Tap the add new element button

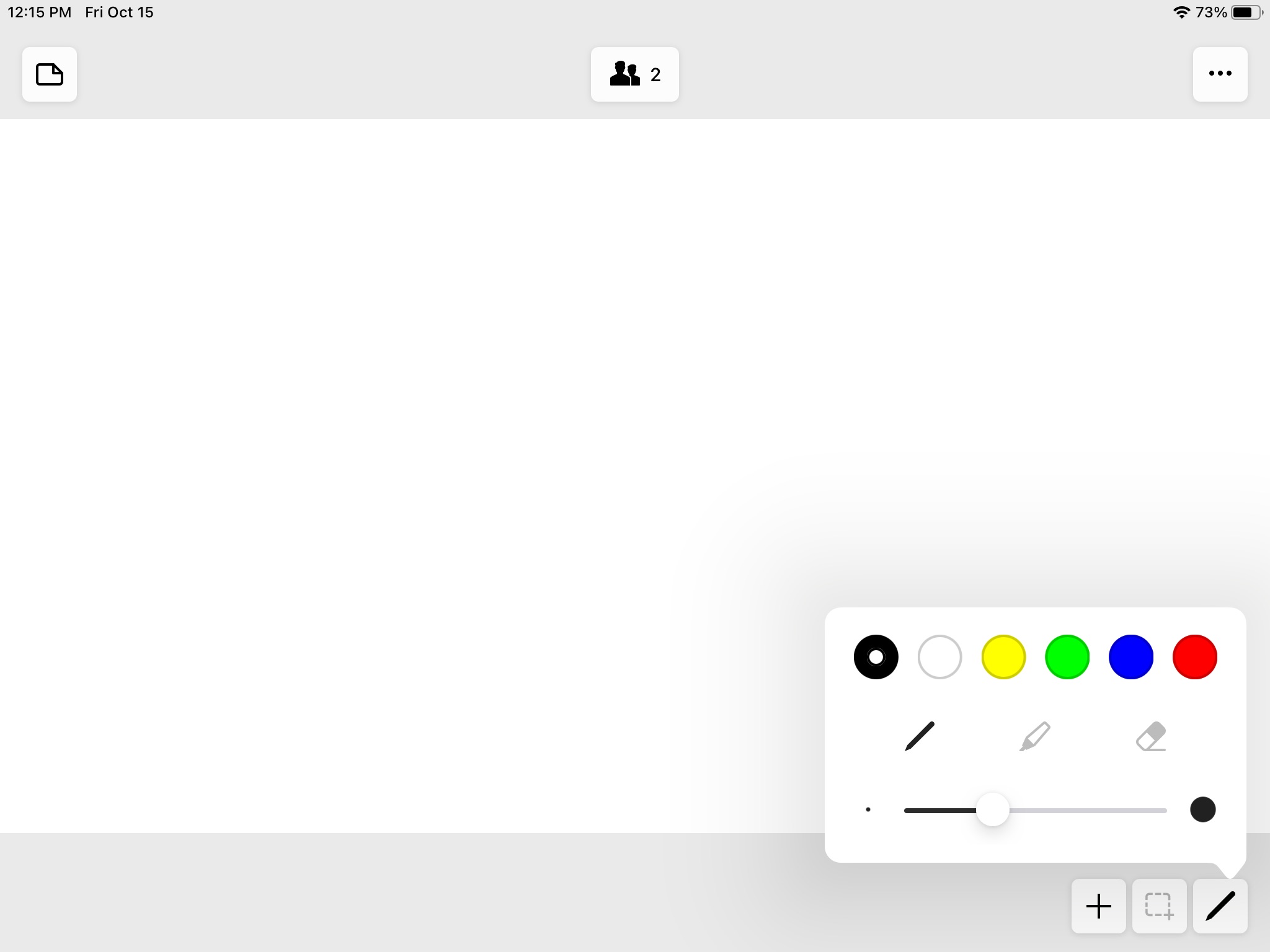click(1098, 905)
